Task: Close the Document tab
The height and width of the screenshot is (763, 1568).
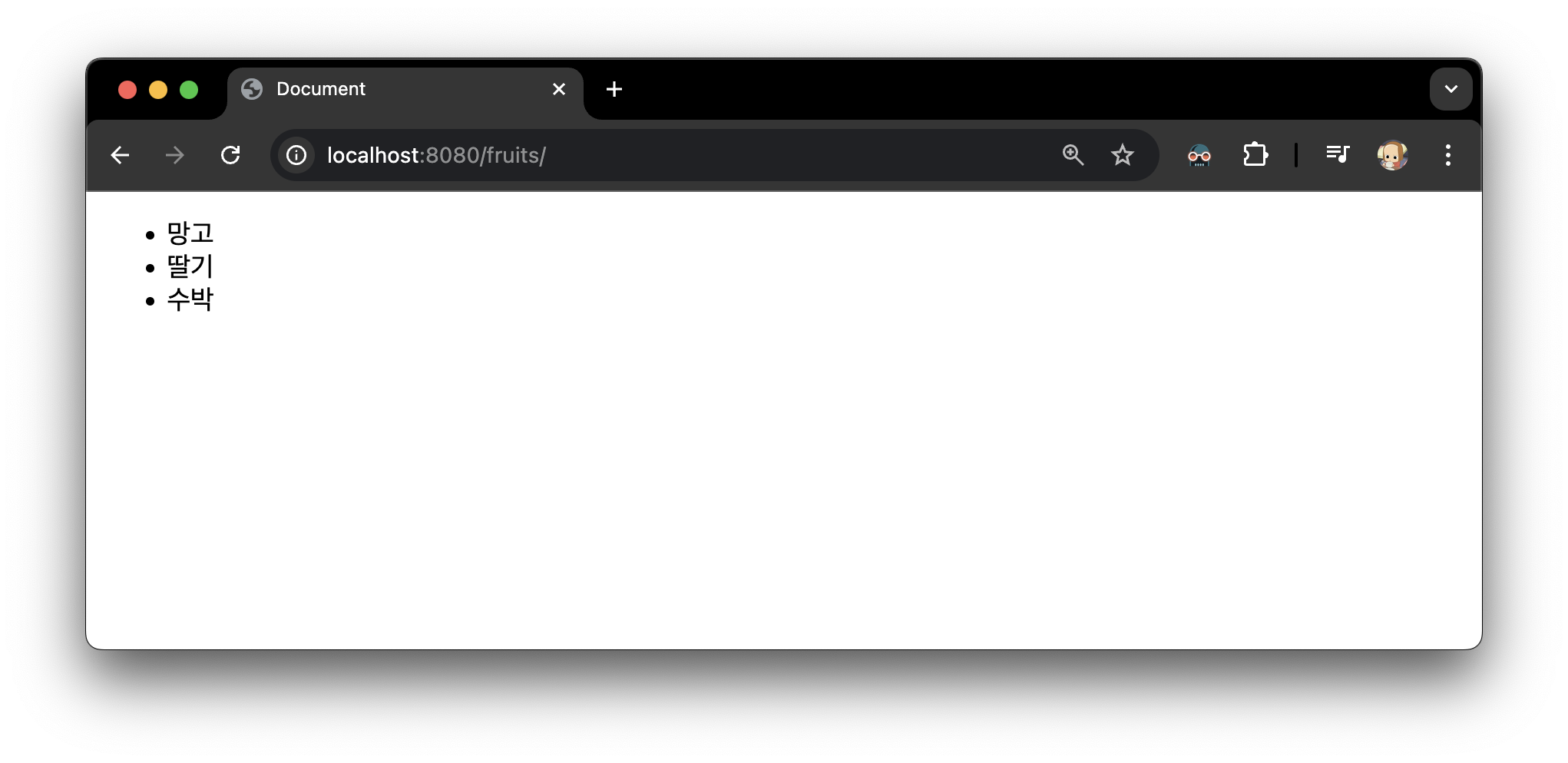Action: (559, 89)
